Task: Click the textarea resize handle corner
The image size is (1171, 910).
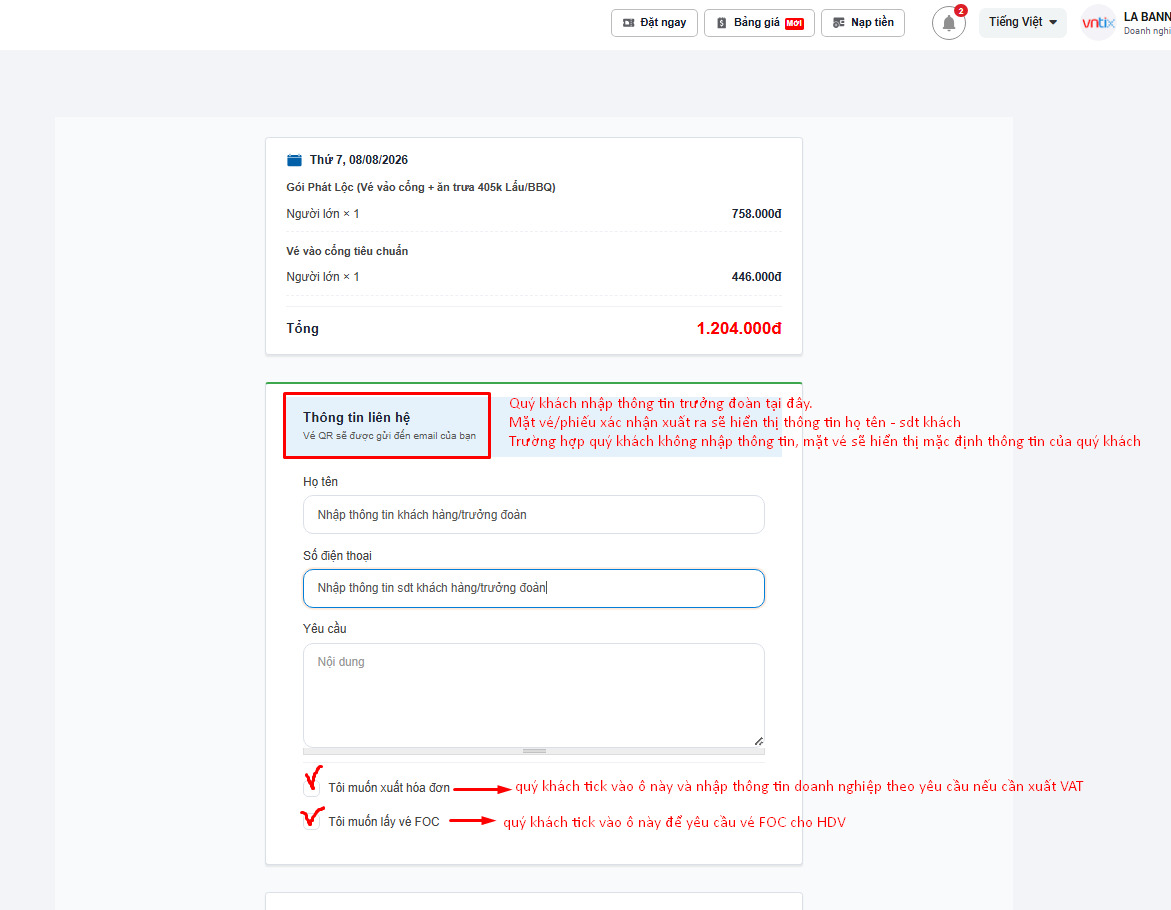Action: (758, 741)
